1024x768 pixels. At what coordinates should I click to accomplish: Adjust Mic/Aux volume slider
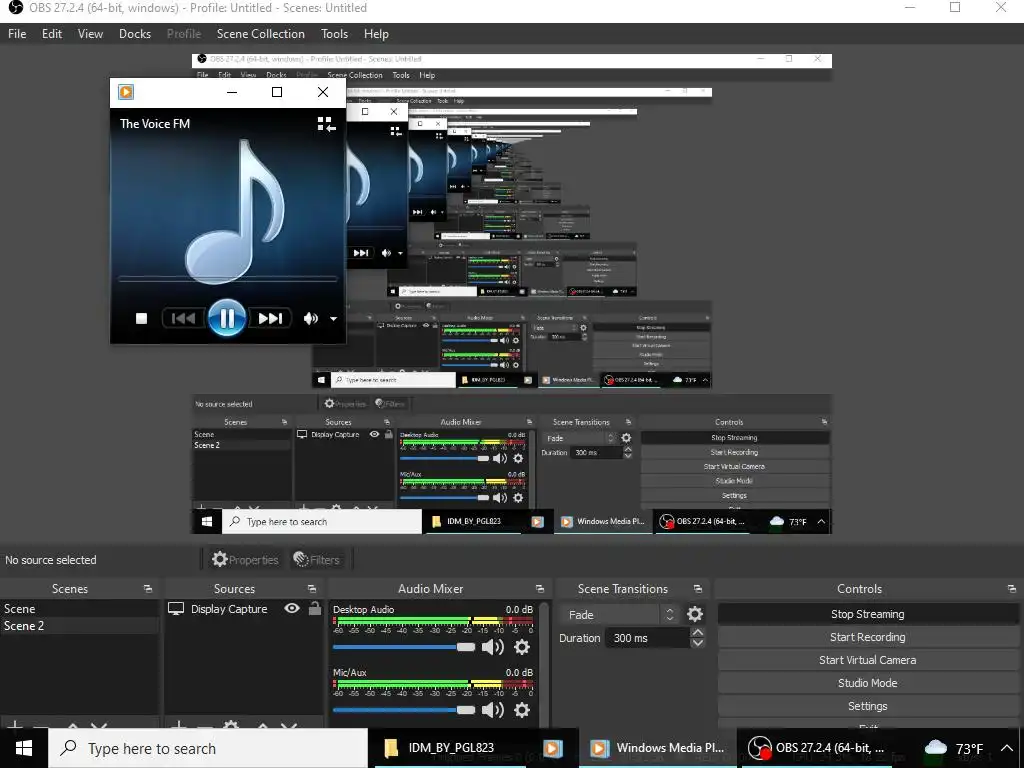(404, 710)
